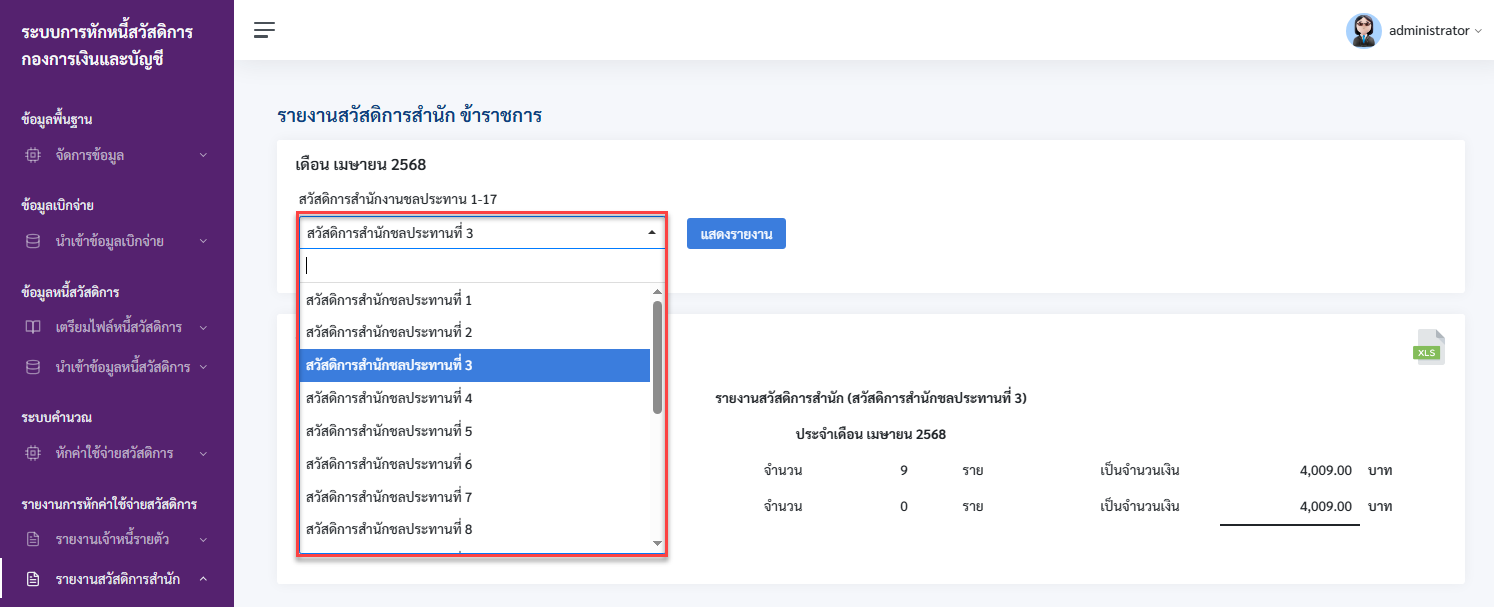Image resolution: width=1494 pixels, height=607 pixels.
Task: Click the document icon beside รายงานเจ้าหนี้รายตัว
Action: pos(33,539)
